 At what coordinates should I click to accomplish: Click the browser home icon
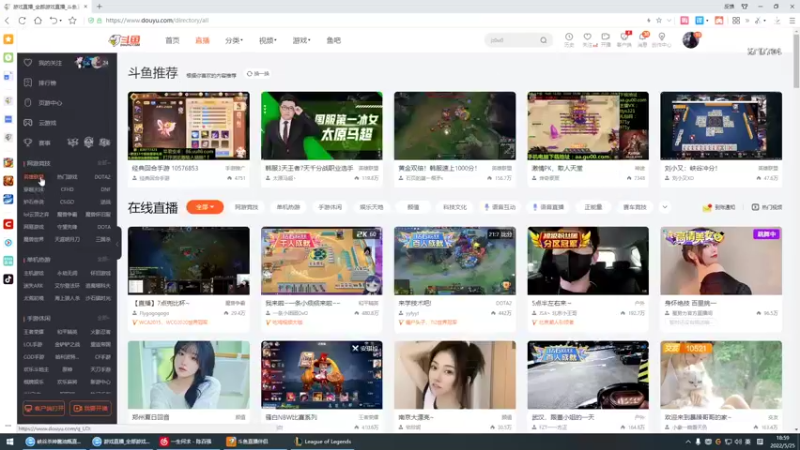tap(38, 20)
